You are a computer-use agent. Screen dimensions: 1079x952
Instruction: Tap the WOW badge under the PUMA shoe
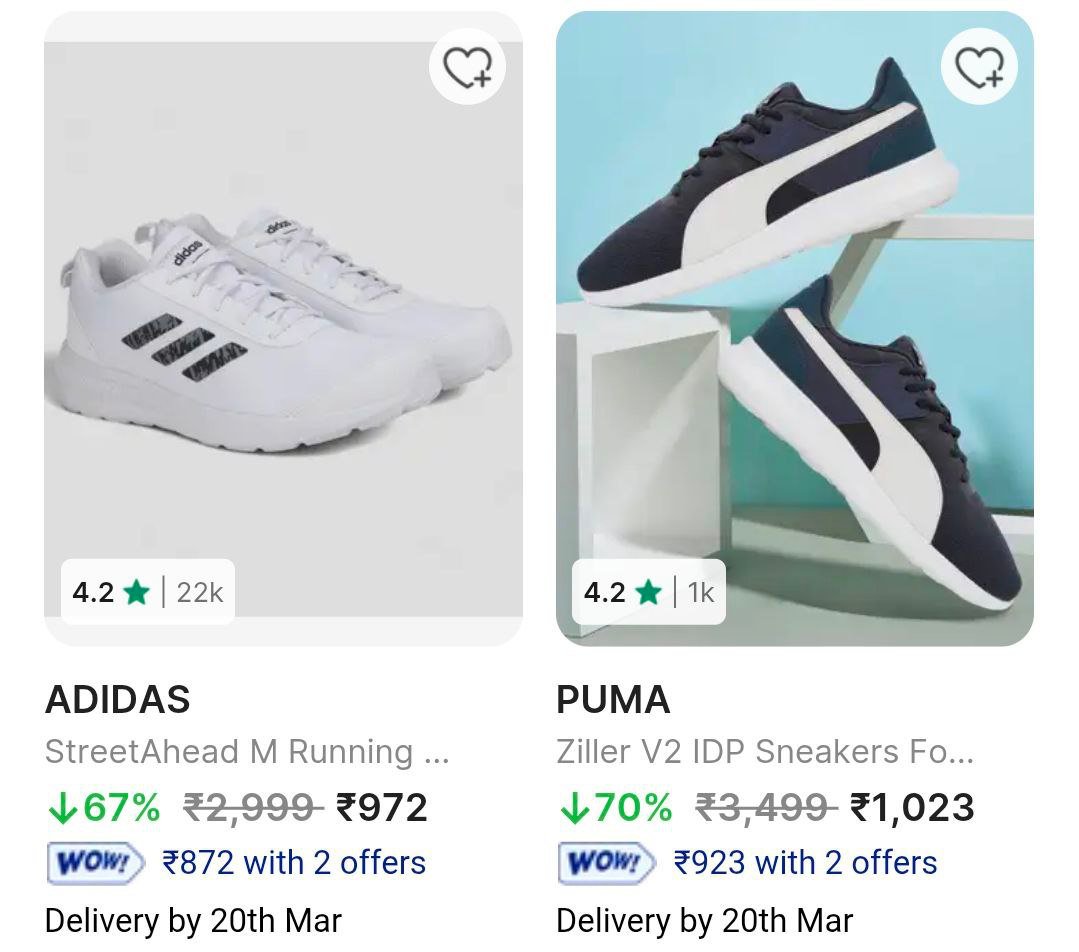(x=604, y=861)
